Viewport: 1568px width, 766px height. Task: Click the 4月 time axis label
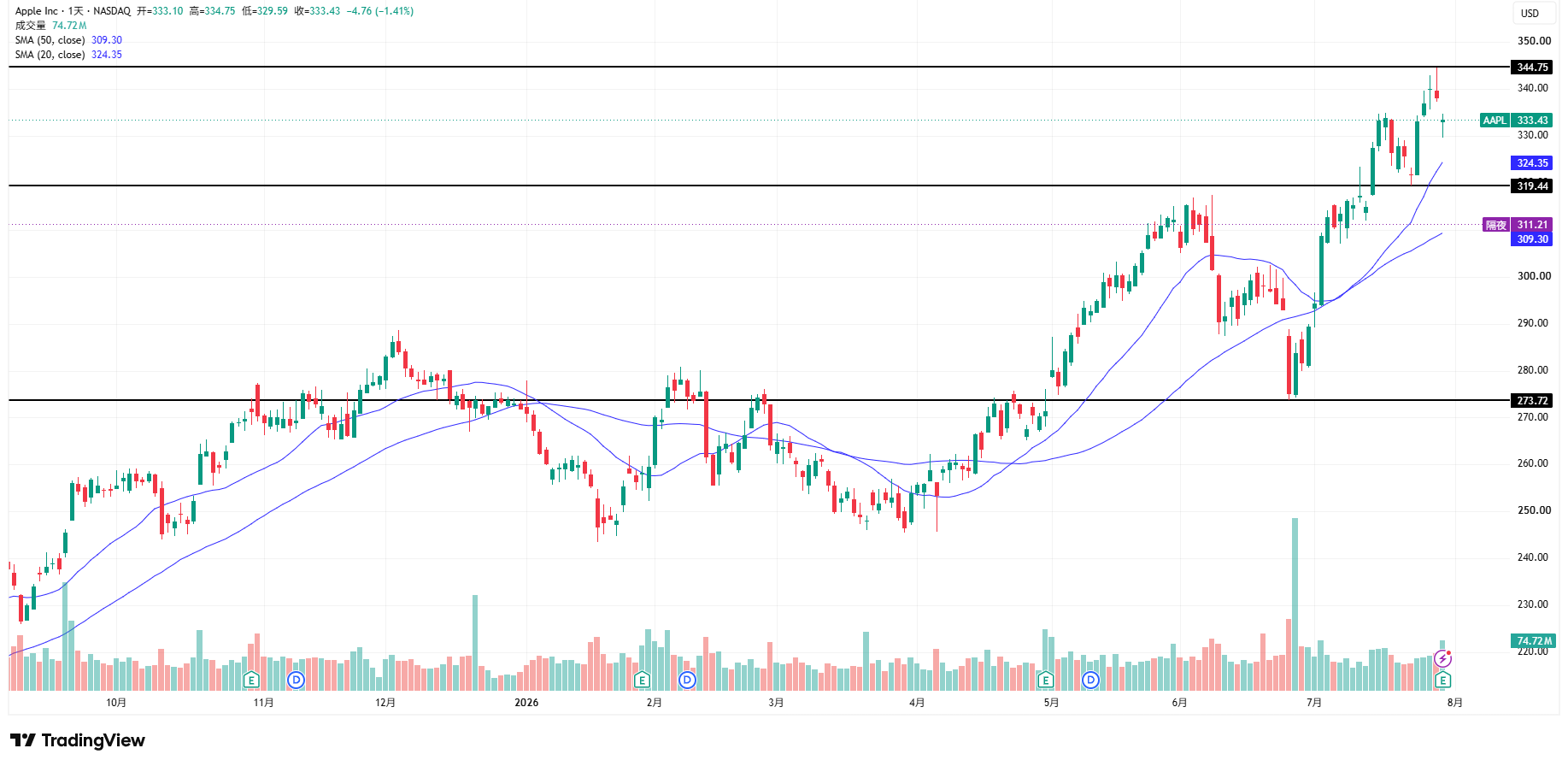(x=917, y=703)
